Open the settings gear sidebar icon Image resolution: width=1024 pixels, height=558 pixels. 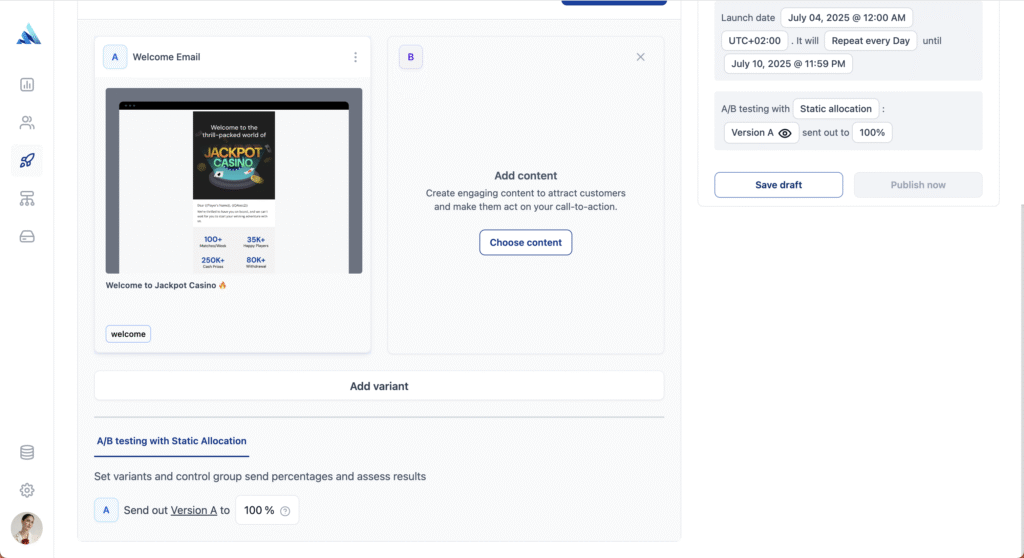pos(27,490)
